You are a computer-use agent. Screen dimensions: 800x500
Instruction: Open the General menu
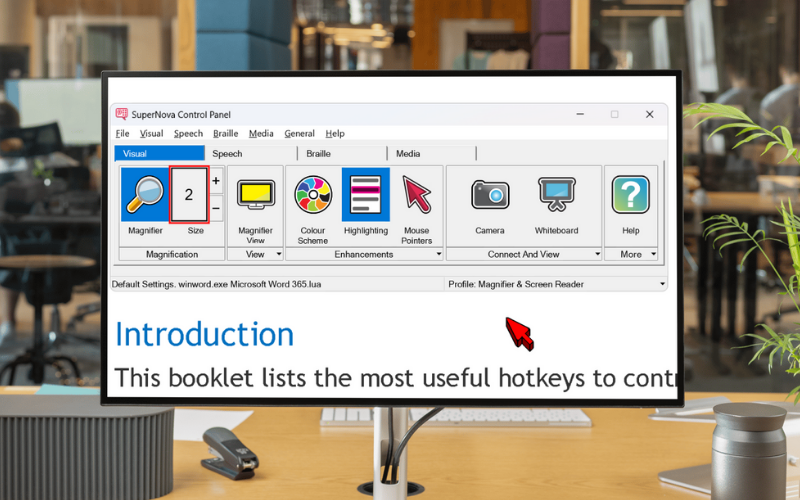[x=299, y=133]
